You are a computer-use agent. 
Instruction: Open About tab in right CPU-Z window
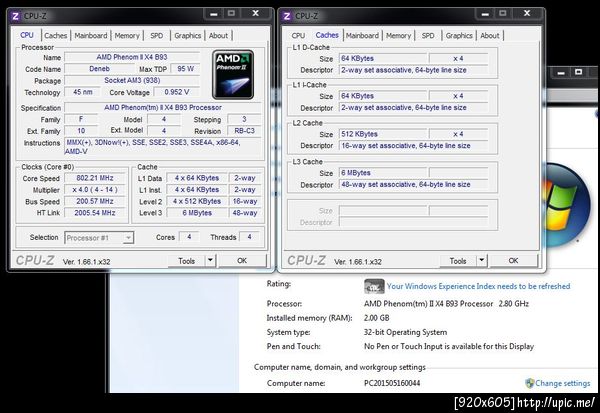coord(489,36)
